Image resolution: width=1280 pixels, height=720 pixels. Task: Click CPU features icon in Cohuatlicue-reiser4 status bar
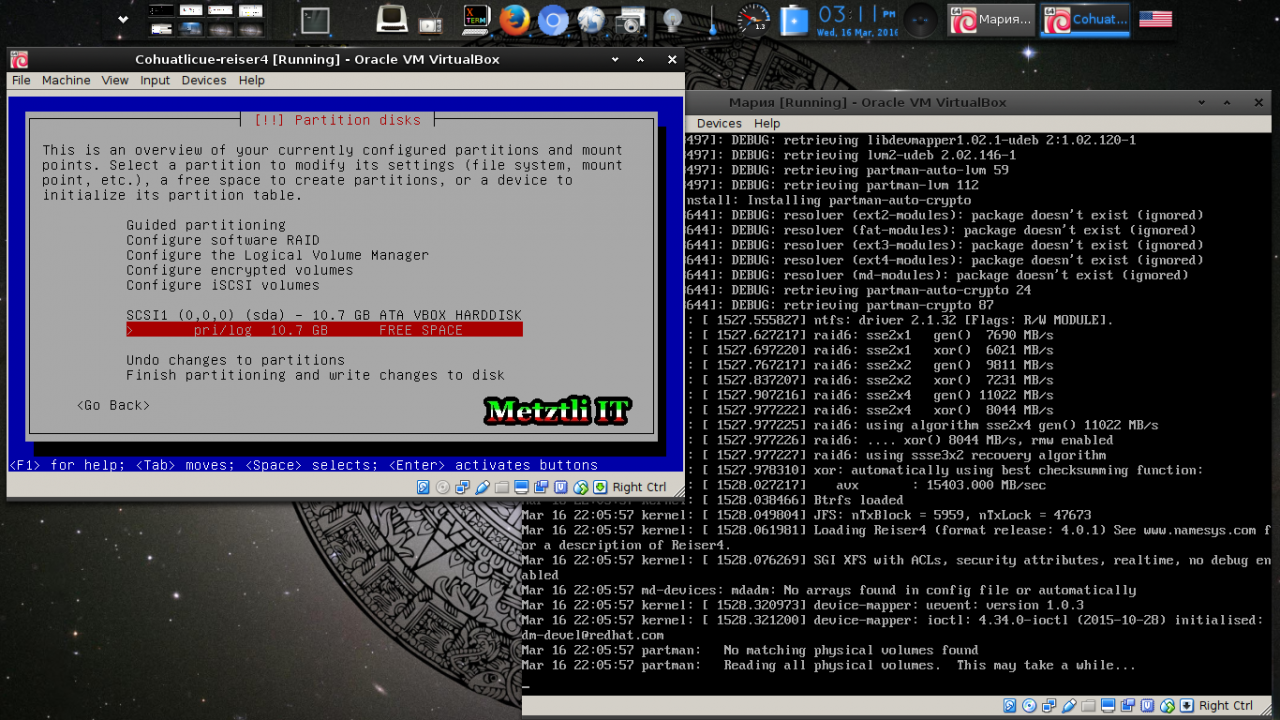pos(561,487)
